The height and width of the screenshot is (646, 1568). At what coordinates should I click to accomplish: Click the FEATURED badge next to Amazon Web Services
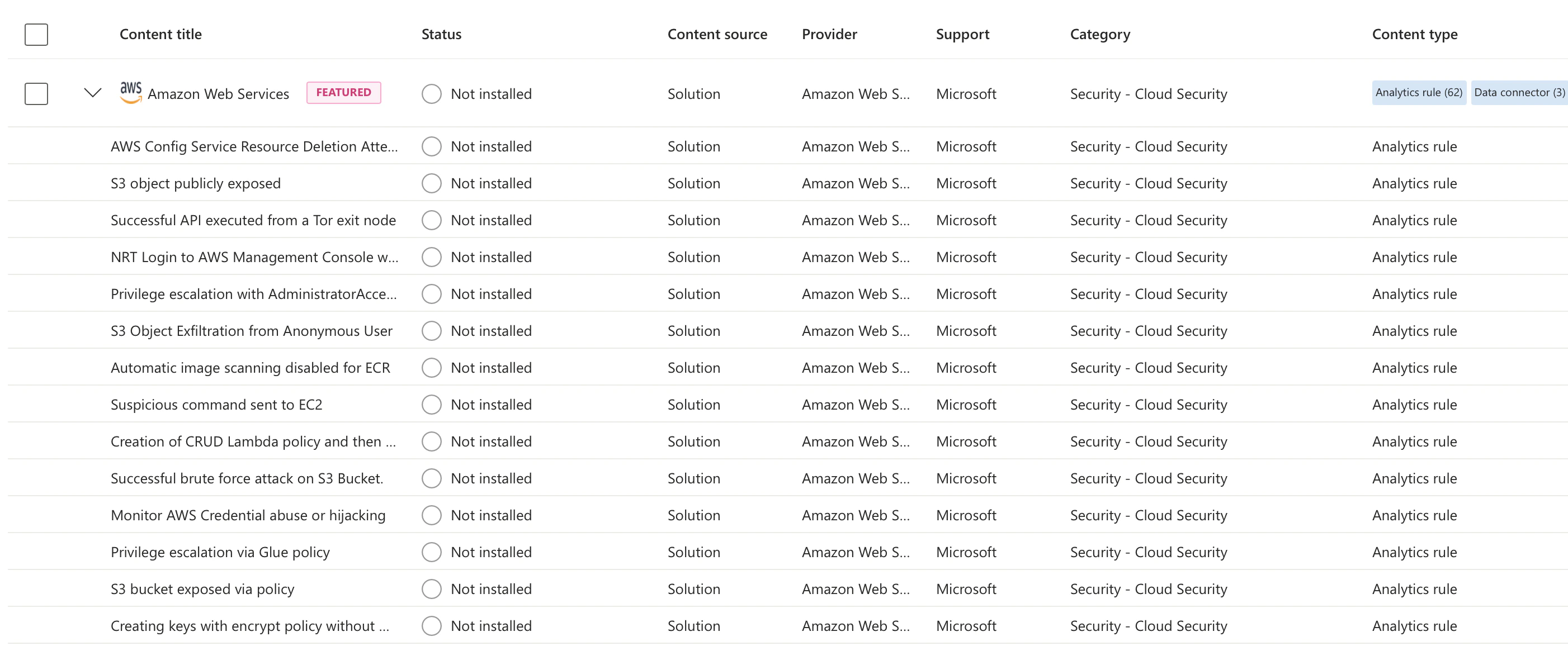click(x=343, y=92)
